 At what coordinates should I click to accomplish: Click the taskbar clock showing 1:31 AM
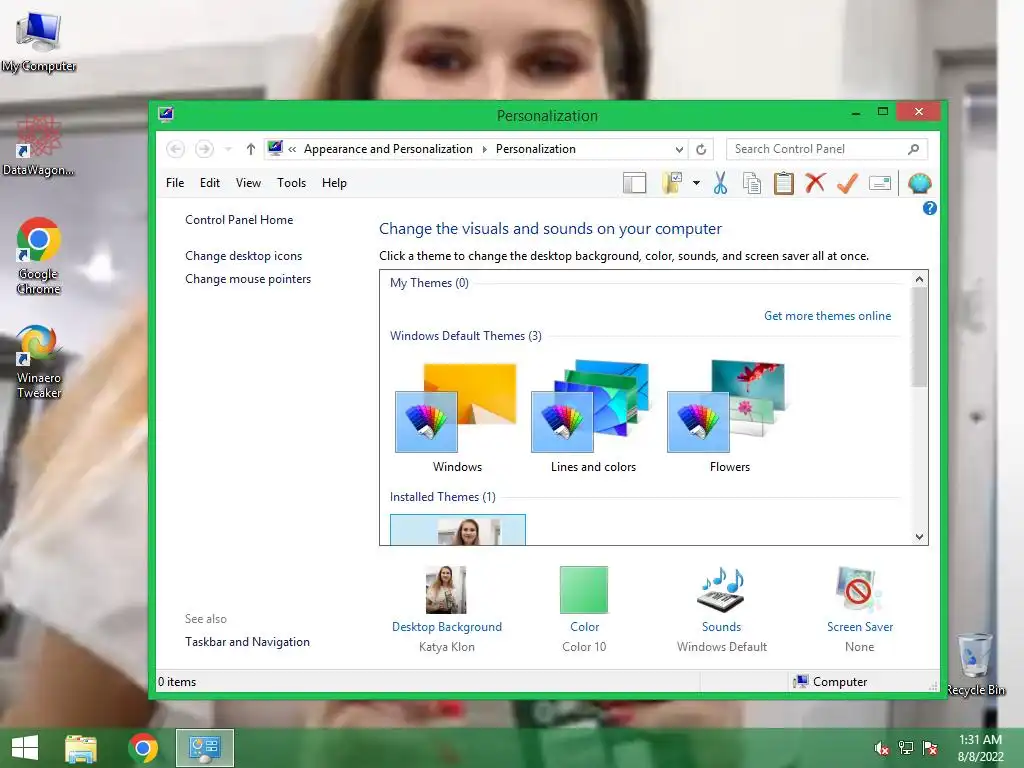click(x=980, y=748)
